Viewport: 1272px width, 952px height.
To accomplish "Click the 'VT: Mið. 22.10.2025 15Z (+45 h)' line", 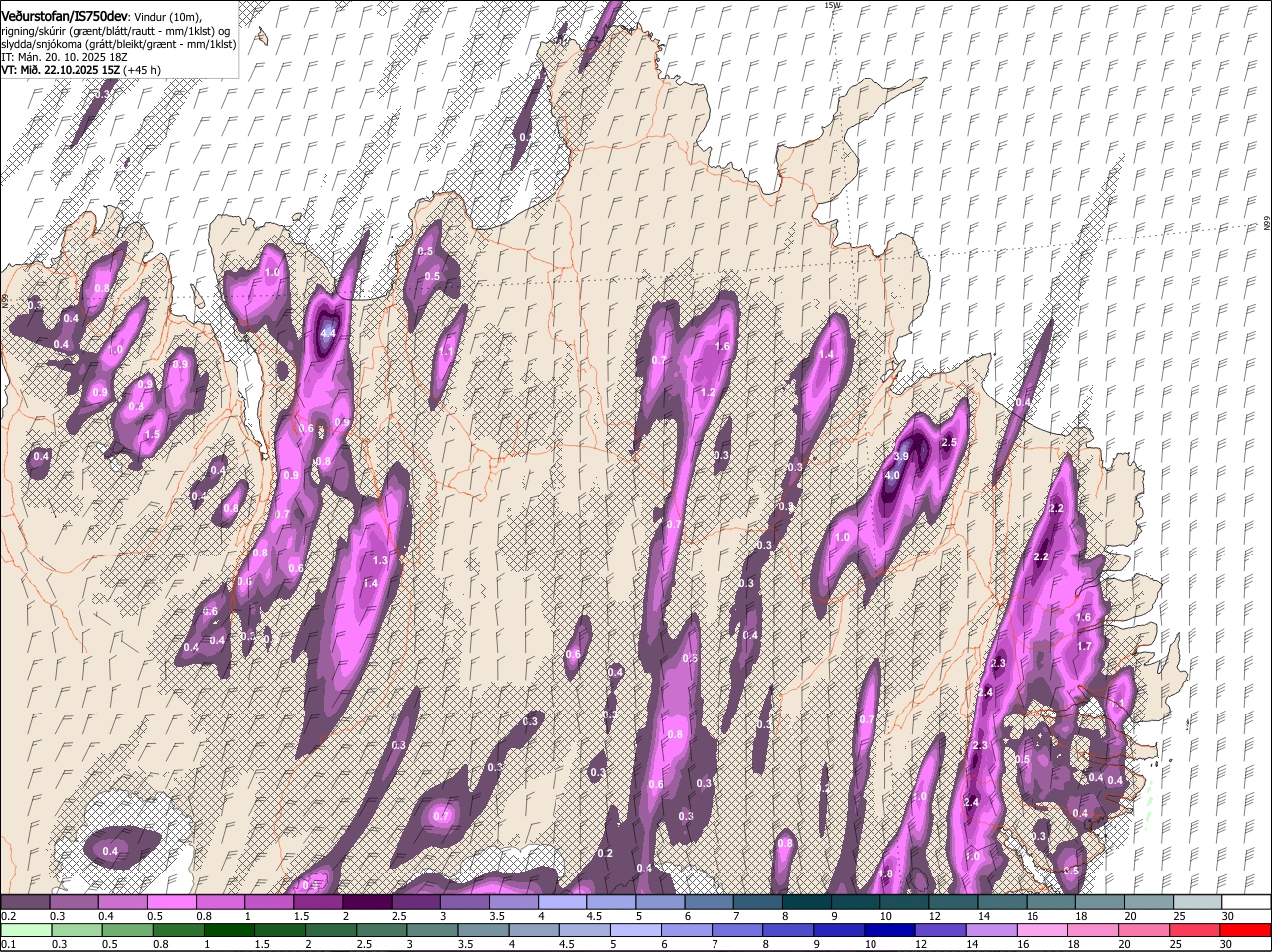I will tap(81, 70).
